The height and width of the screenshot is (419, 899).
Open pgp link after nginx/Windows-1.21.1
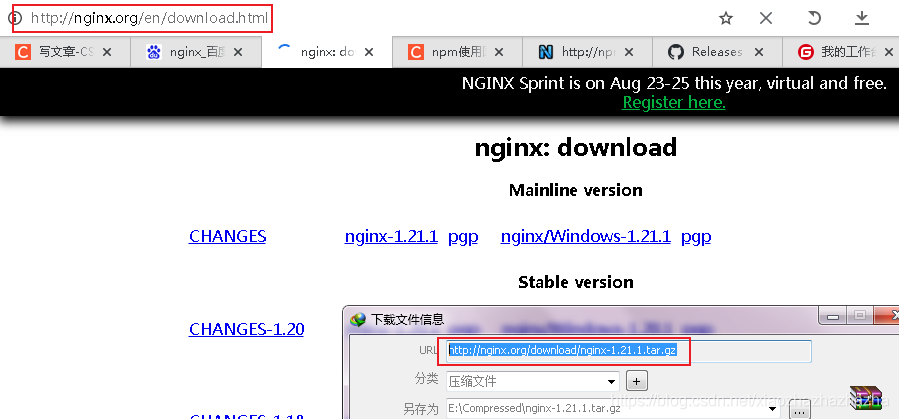tap(696, 237)
